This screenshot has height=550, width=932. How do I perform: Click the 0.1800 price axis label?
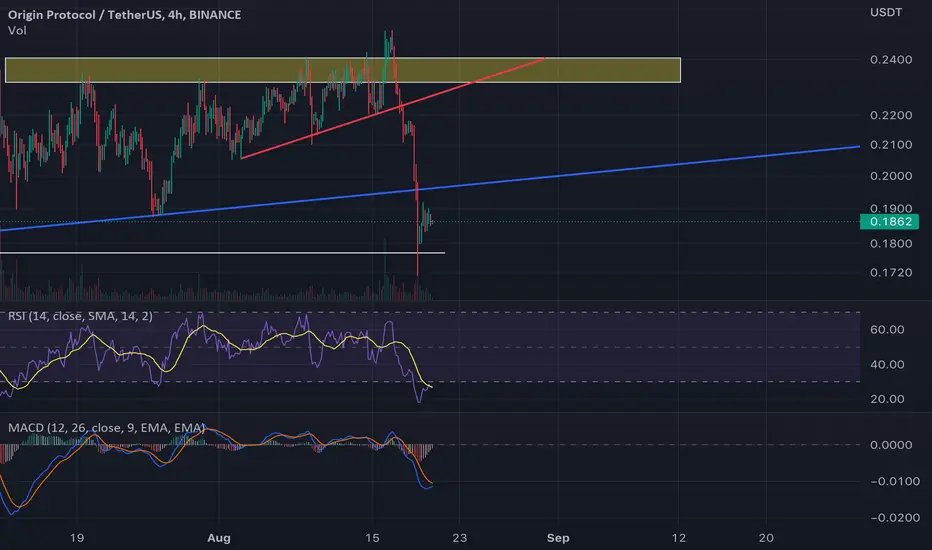(890, 244)
